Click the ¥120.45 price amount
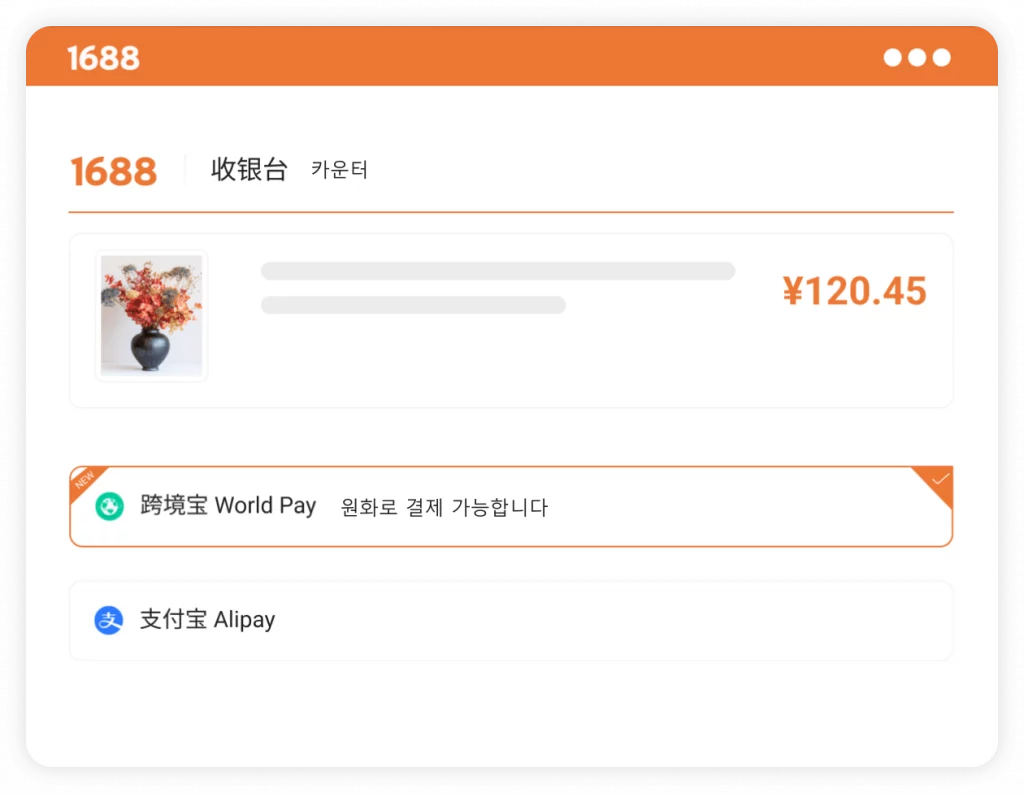Viewport: 1024px width, 793px height. [854, 291]
